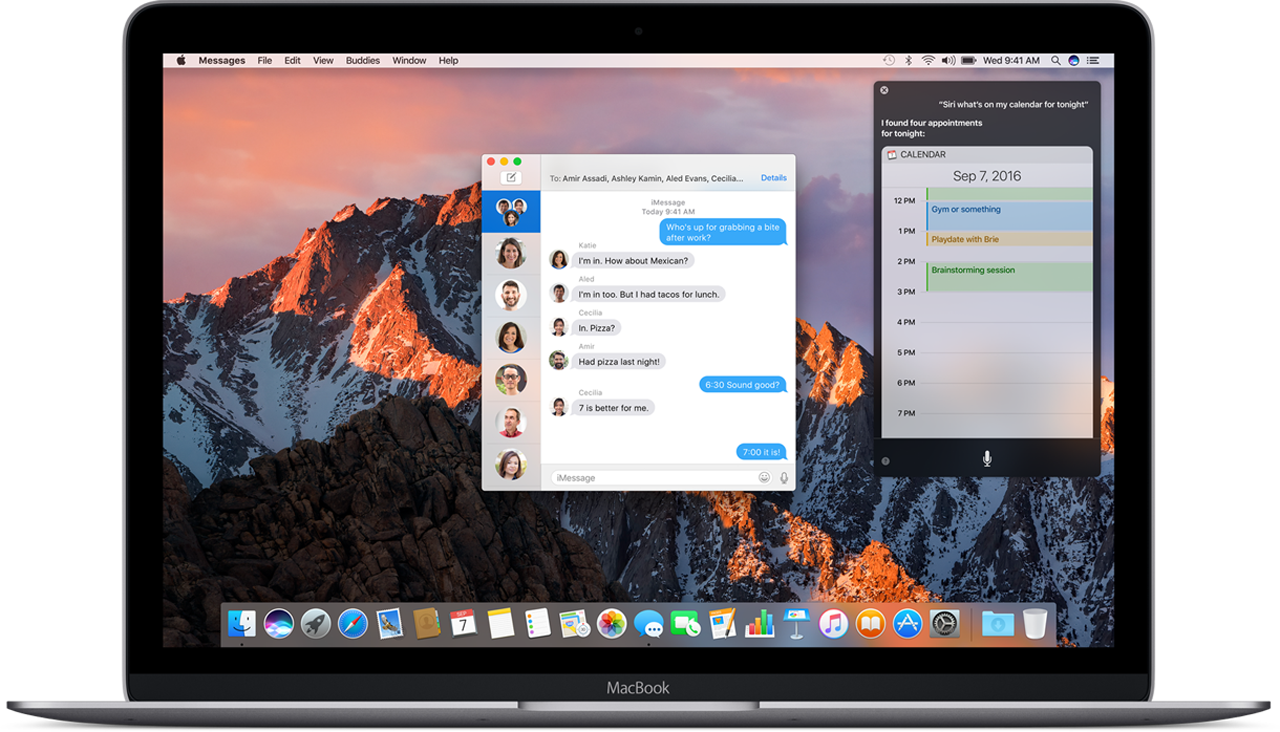Open System Preferences gear in dock
This screenshot has height=732, width=1280.
tap(944, 624)
